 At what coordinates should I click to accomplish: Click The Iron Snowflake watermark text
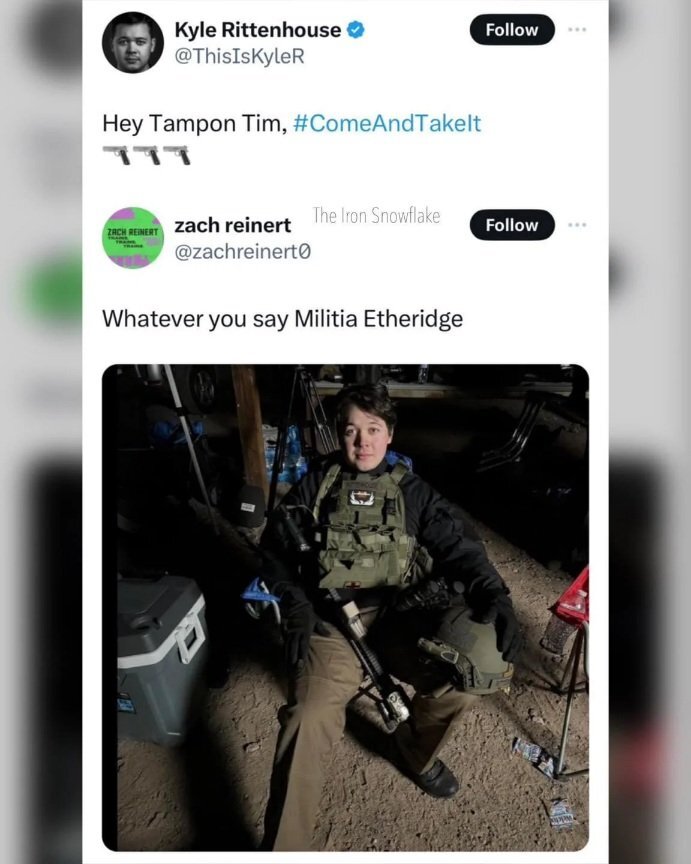tap(376, 215)
